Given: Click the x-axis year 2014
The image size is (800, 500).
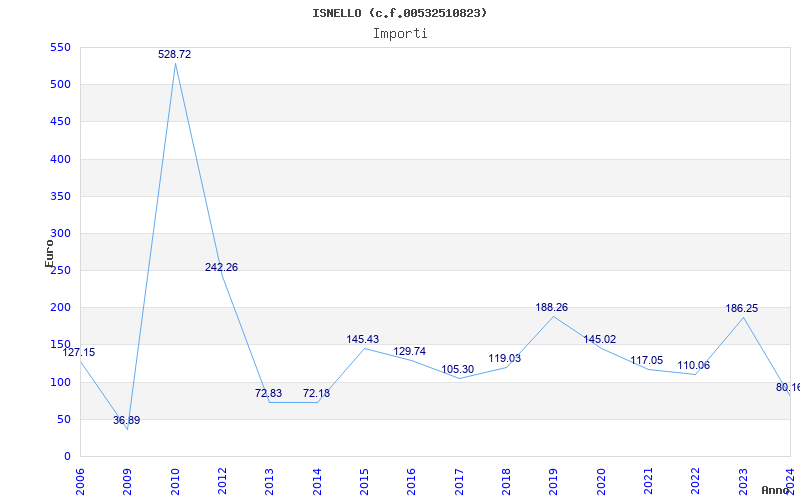Looking at the screenshot, I should coord(317,482).
